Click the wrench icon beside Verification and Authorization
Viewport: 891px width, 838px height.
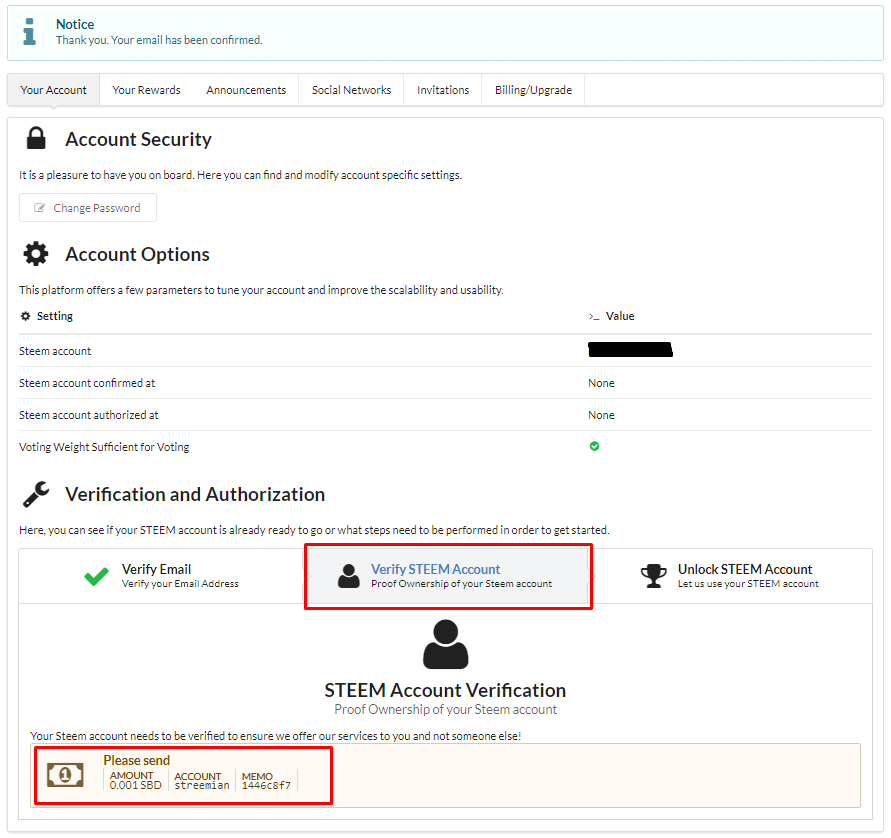tap(36, 494)
